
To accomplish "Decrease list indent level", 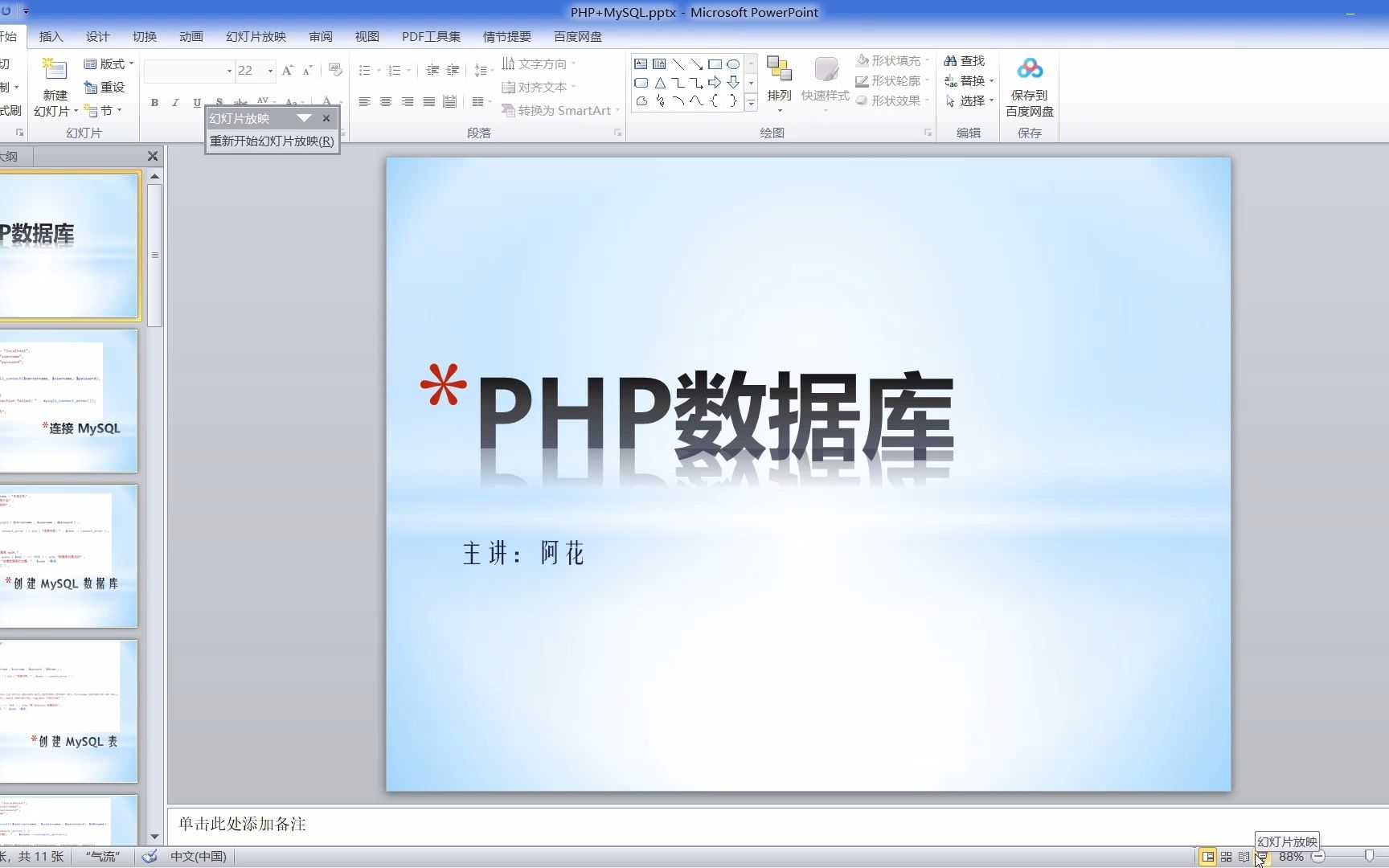I will click(432, 71).
